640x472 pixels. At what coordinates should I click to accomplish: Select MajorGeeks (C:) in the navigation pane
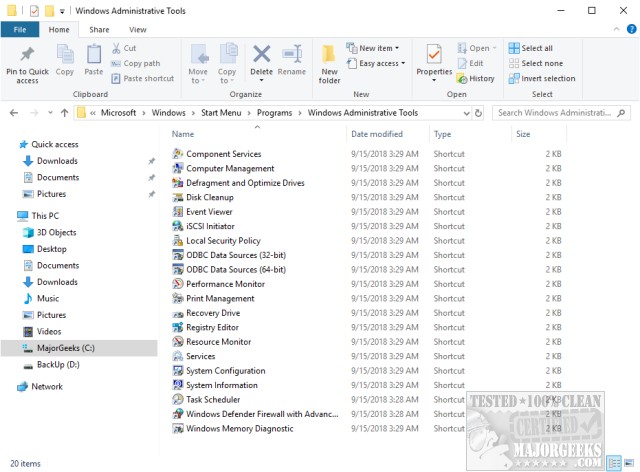[79, 348]
